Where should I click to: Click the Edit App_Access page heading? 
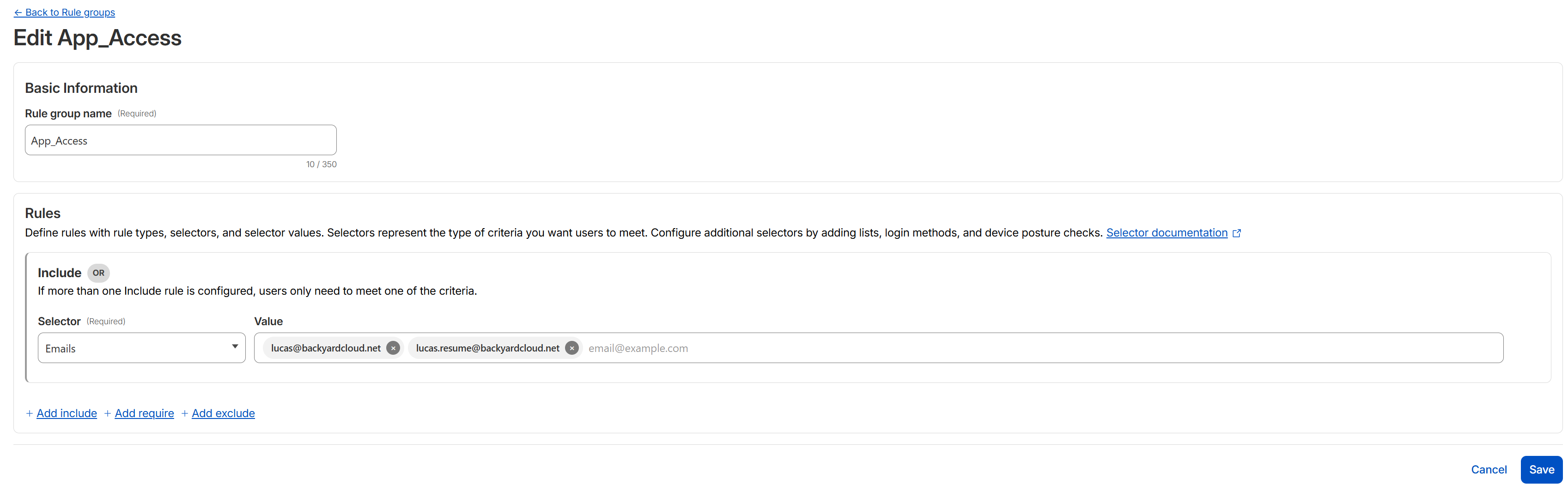(97, 38)
